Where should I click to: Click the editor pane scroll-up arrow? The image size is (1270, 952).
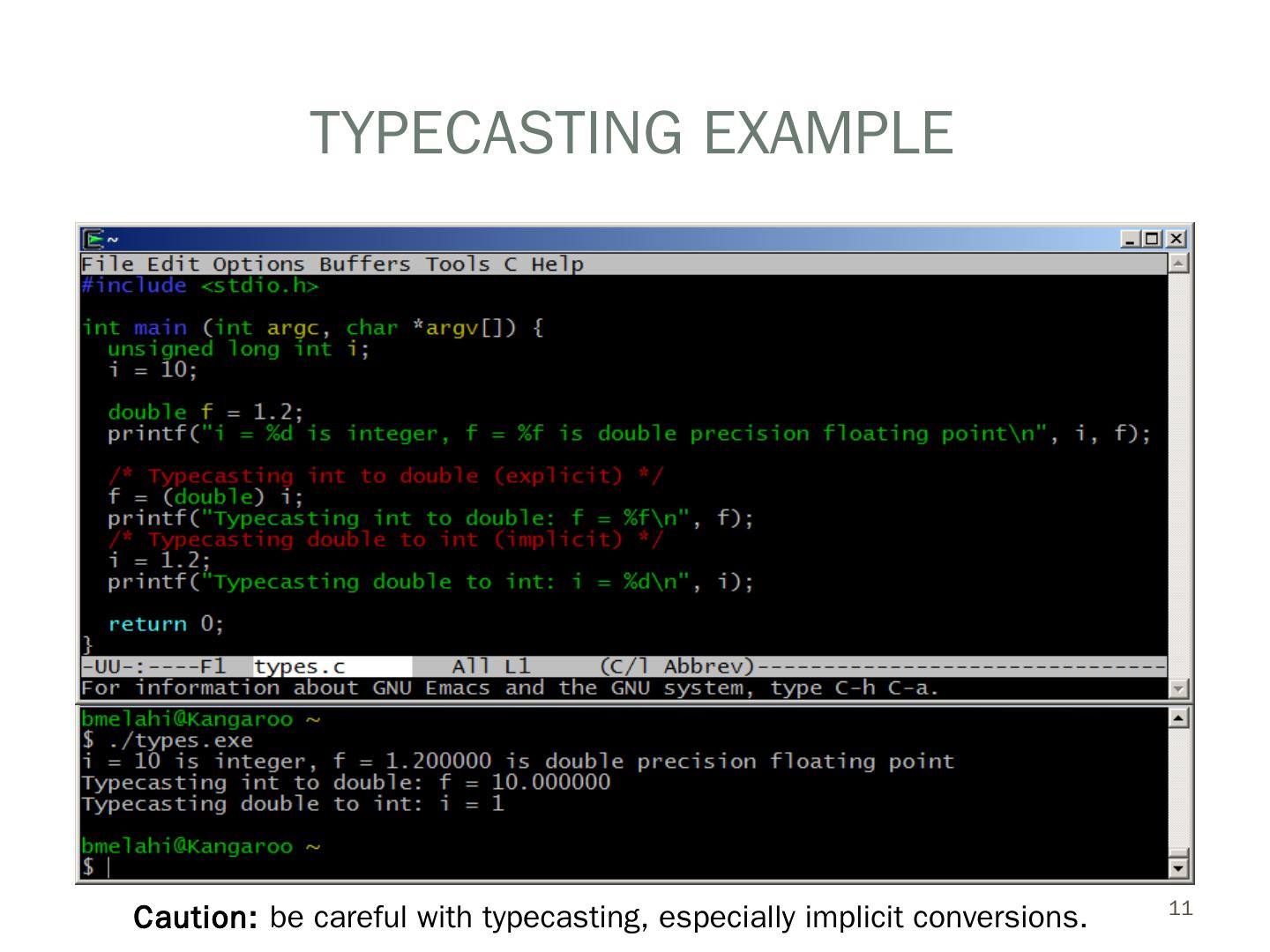pyautogui.click(x=1178, y=263)
